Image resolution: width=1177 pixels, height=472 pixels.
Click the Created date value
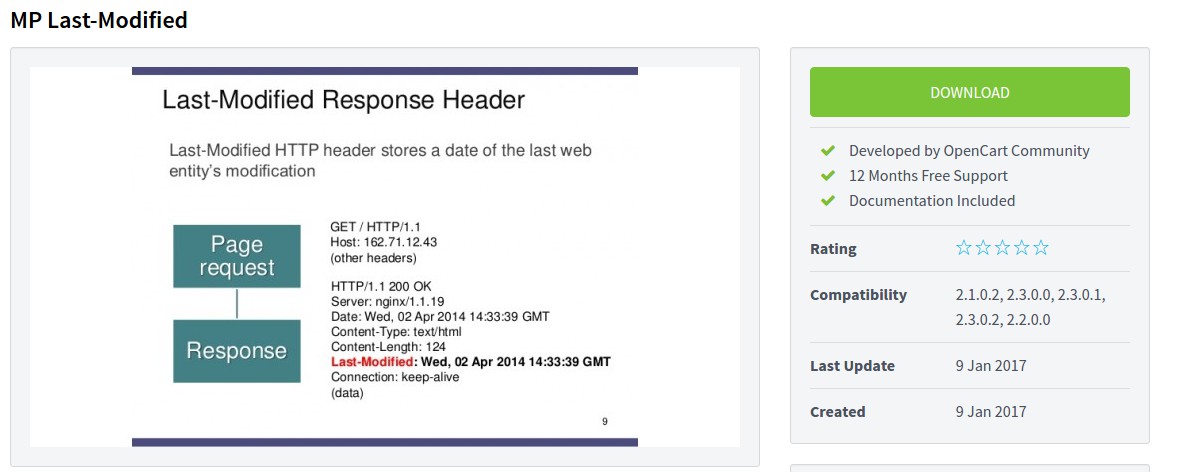[x=990, y=412]
